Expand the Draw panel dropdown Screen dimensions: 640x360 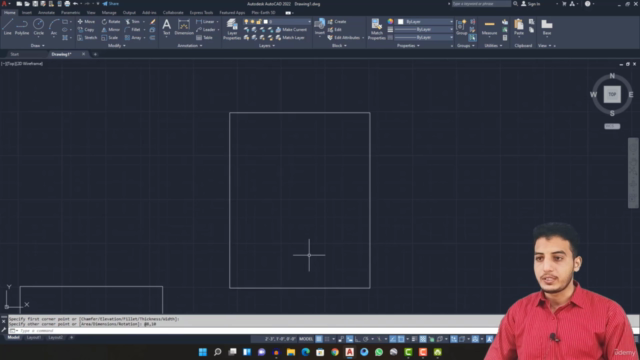pyautogui.click(x=38, y=46)
